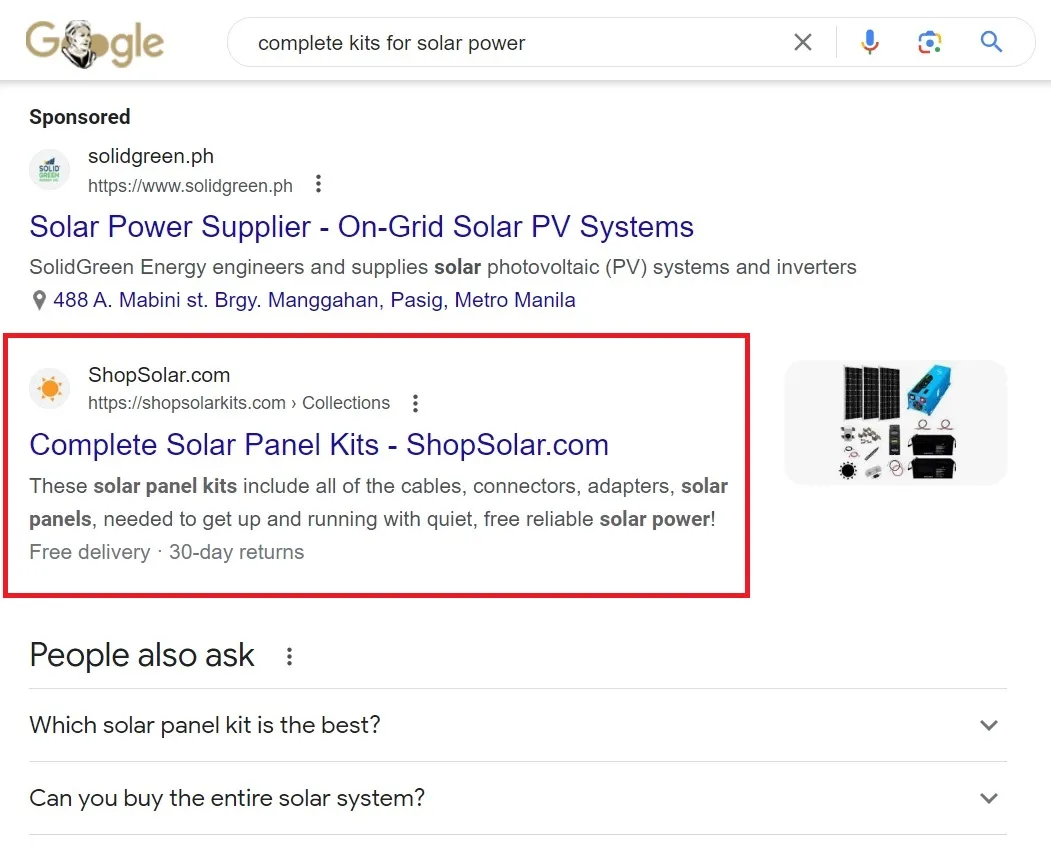Open solidgreen.ph ad options menu
The width and height of the screenshot is (1051, 847).
pos(318,184)
